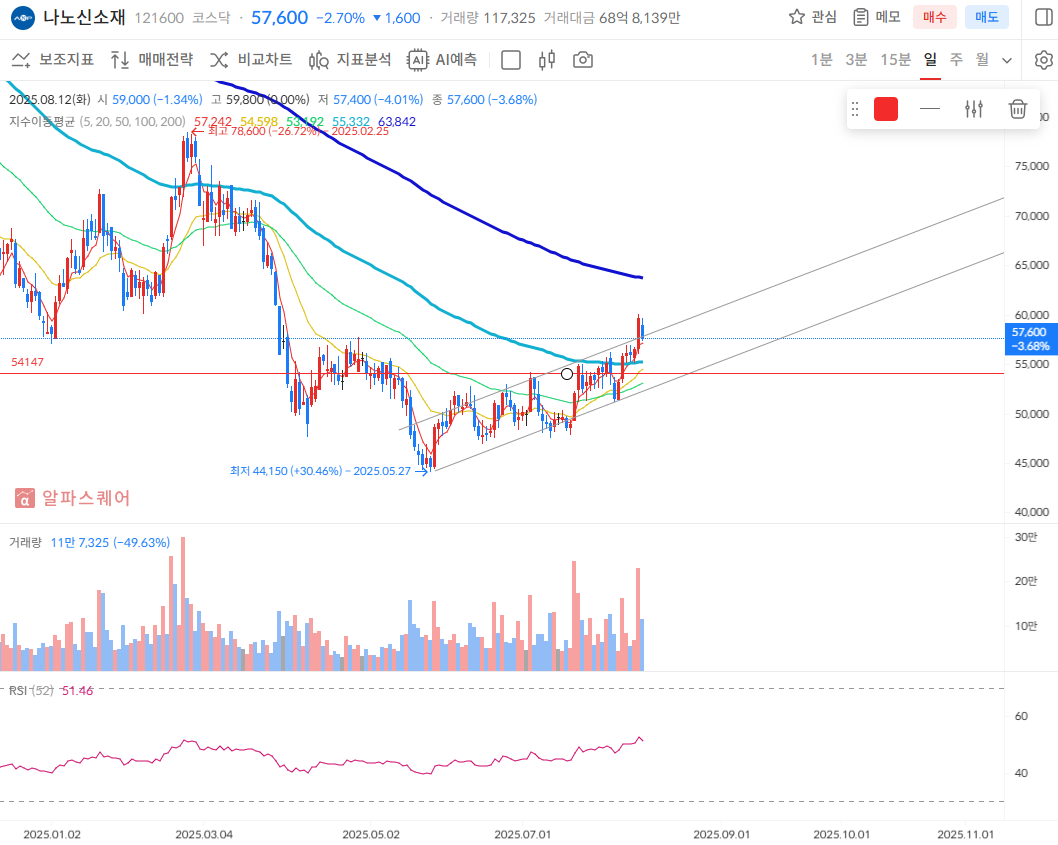The image size is (1058, 845).
Task: Click current price tag 57,600
Action: (1031, 339)
